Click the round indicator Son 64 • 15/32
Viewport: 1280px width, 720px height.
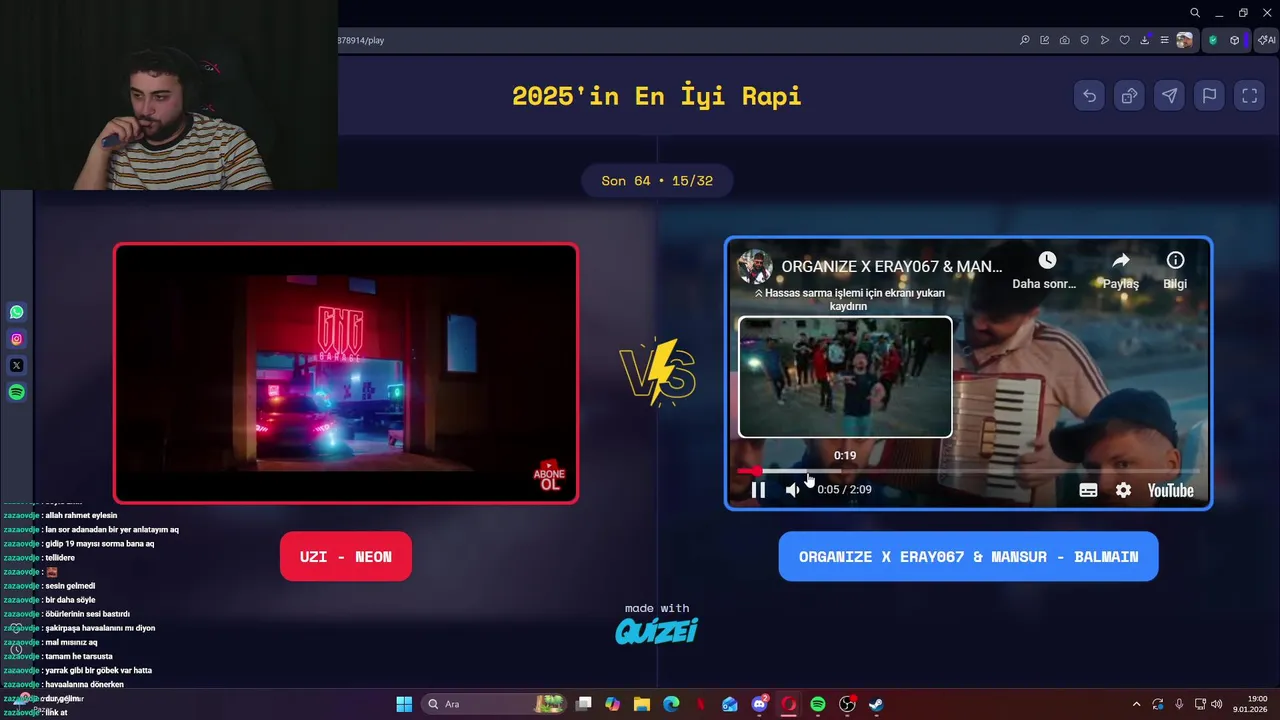pos(657,181)
